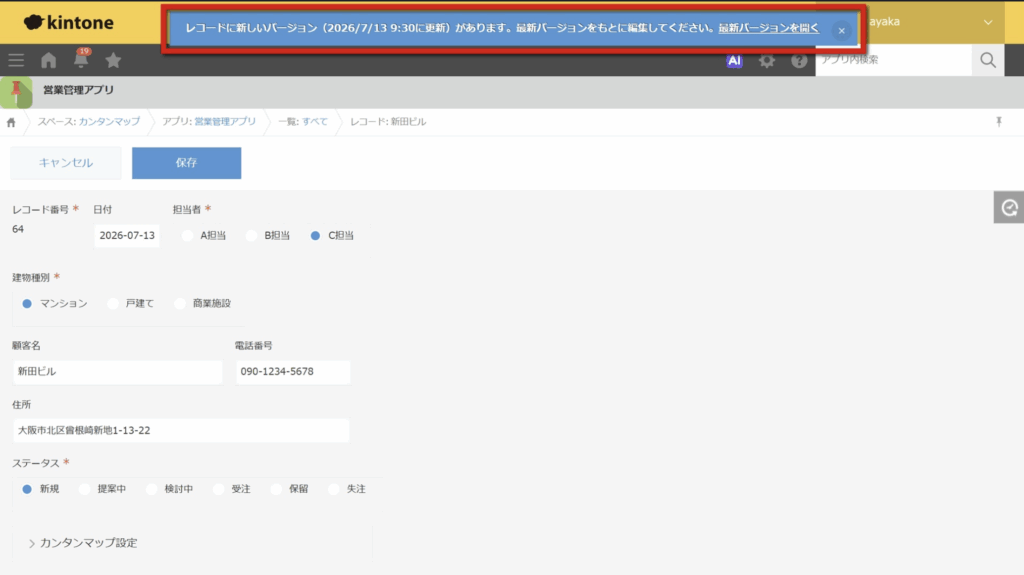Set status to 失注
The width and height of the screenshot is (1024, 575).
(x=334, y=489)
